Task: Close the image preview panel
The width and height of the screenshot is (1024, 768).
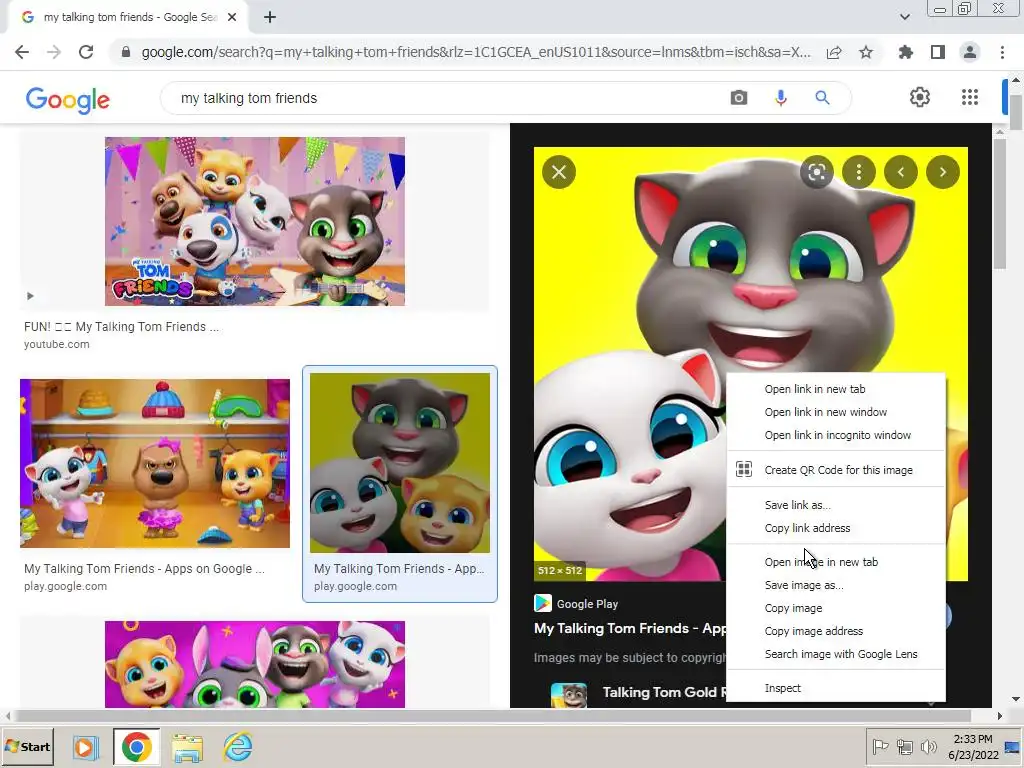Action: (559, 172)
